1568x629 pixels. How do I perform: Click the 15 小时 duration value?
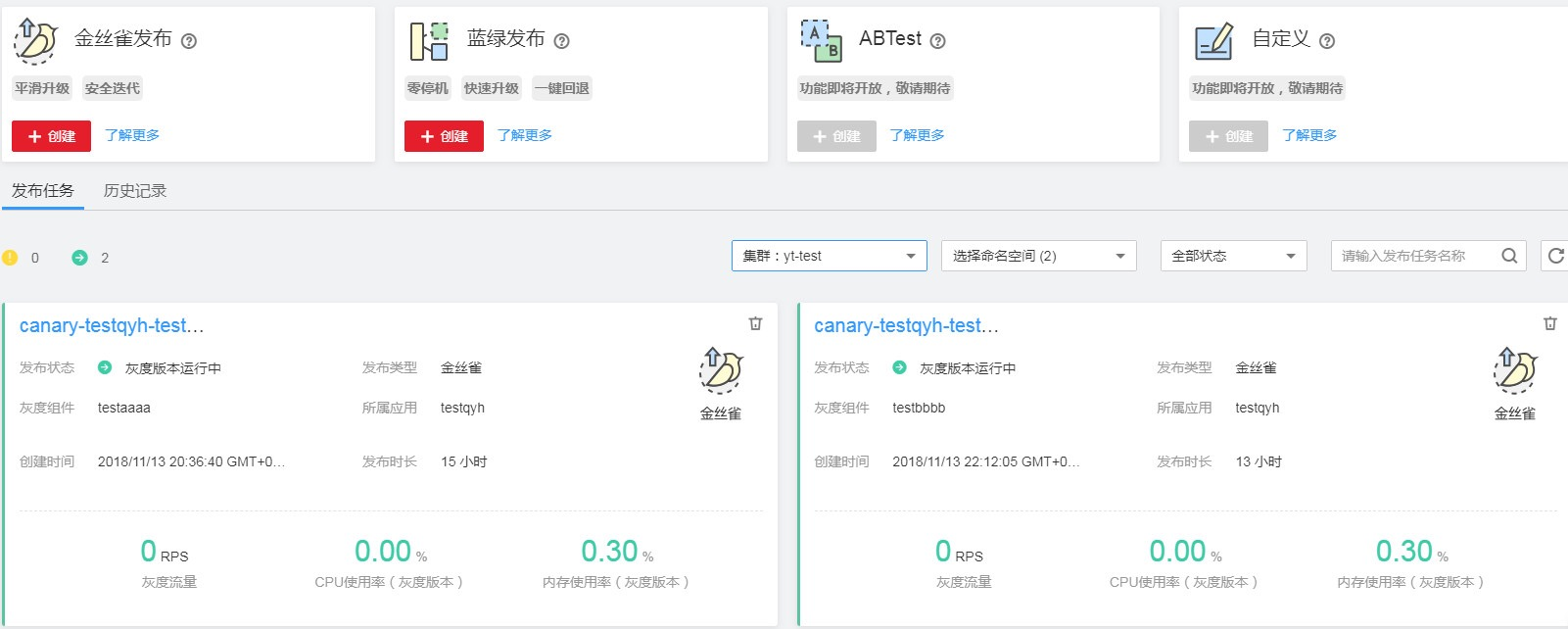click(463, 461)
